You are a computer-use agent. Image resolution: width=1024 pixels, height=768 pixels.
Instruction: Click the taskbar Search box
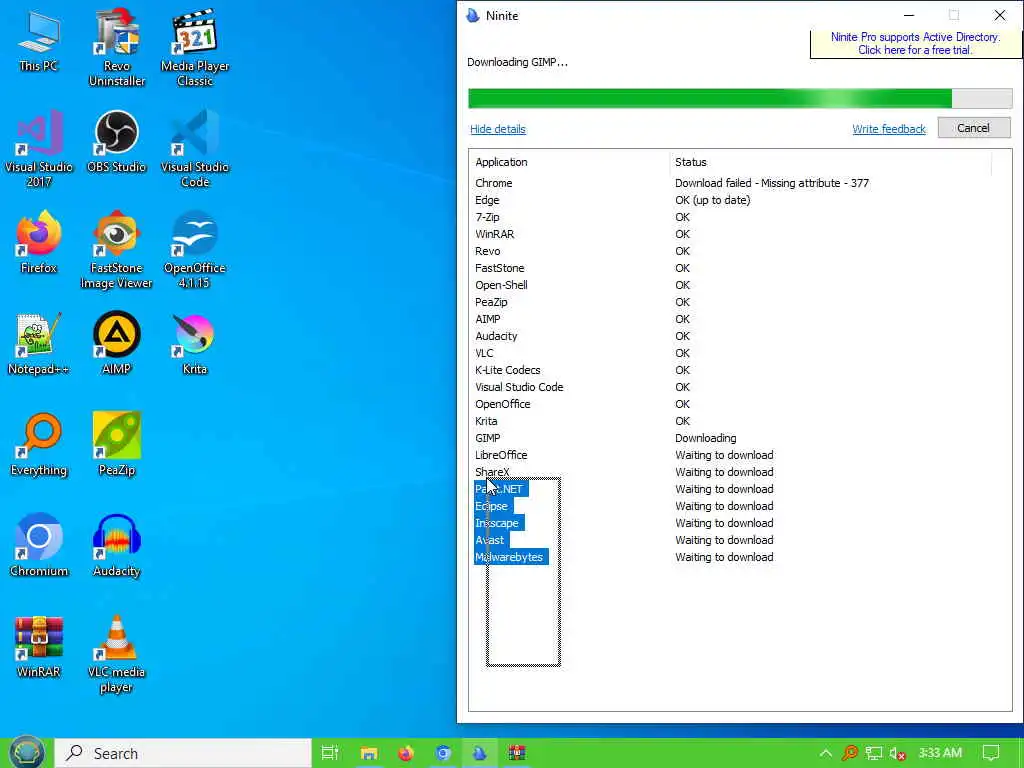tap(183, 753)
